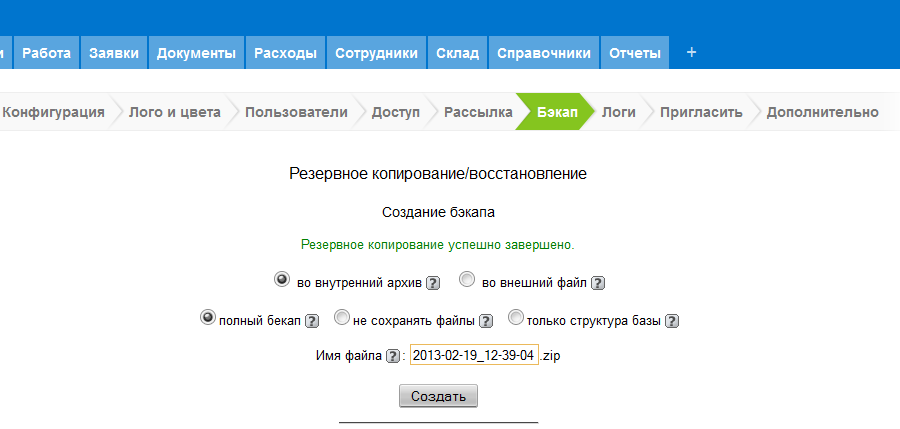Open the Отчеты tab
This screenshot has width=900, height=429.
click(635, 53)
